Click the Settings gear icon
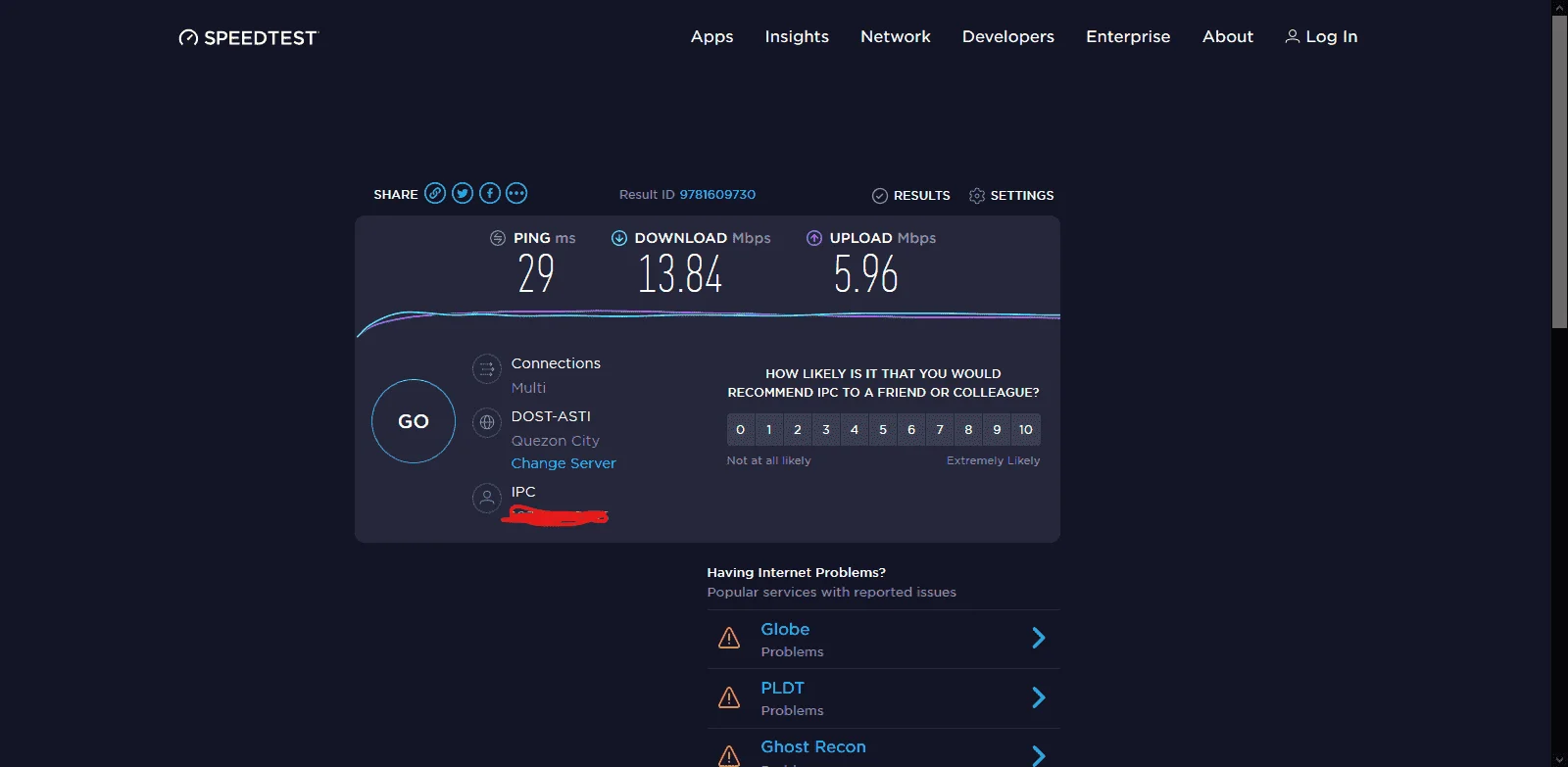The image size is (1568, 767). (977, 196)
